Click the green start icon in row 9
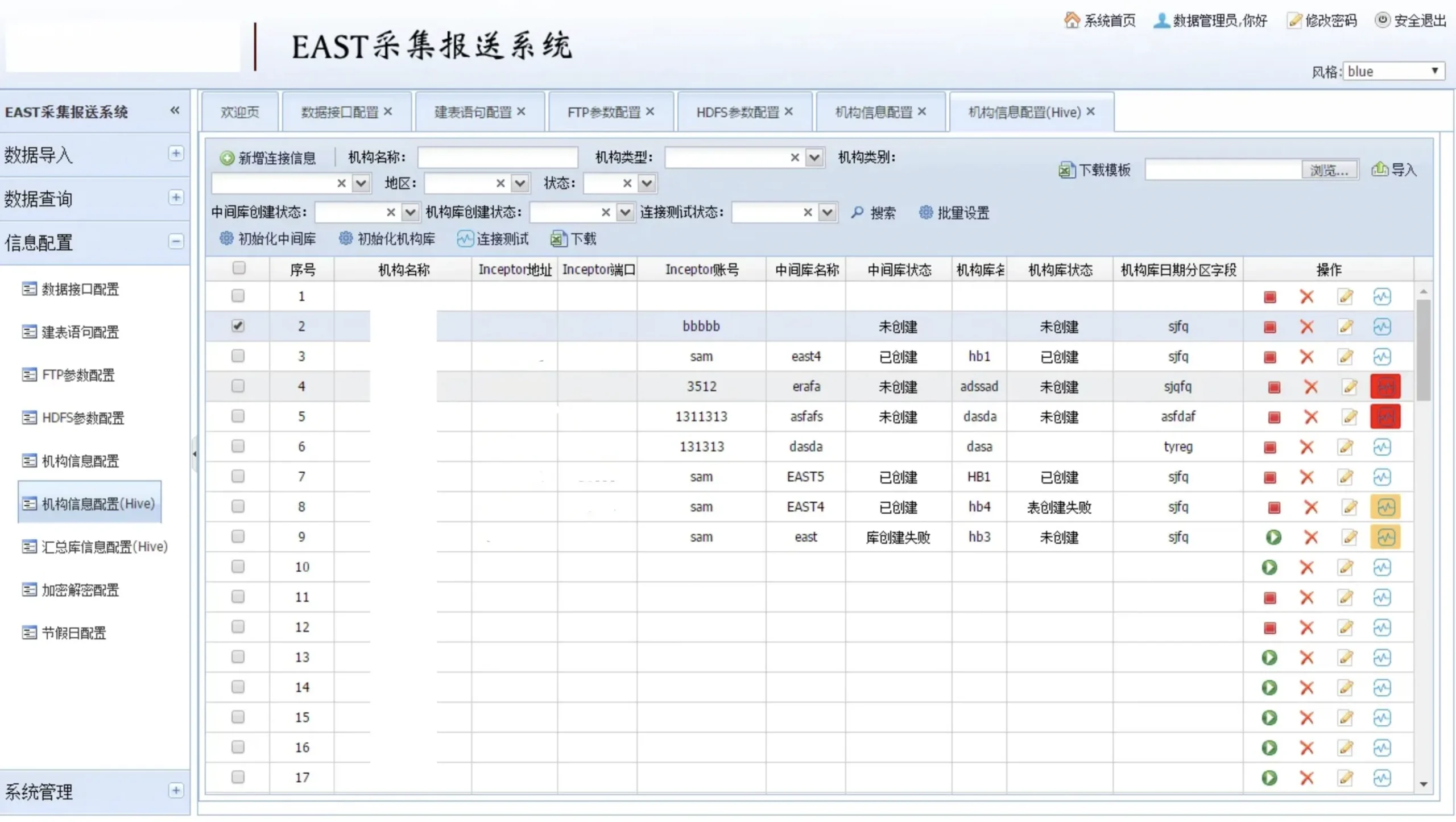The image size is (1456, 822). click(1273, 537)
